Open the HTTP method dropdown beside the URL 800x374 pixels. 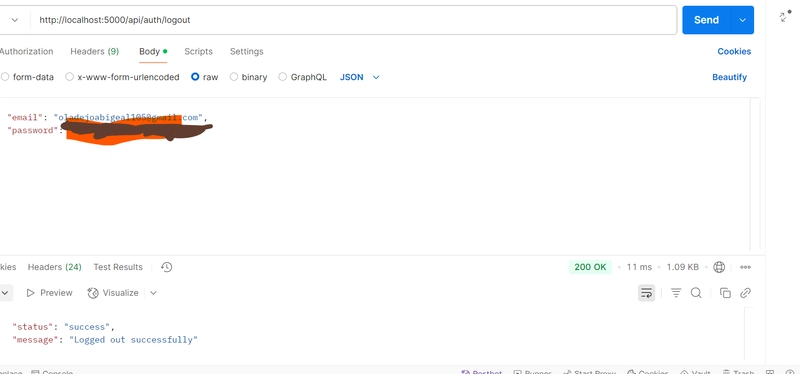click(x=15, y=20)
